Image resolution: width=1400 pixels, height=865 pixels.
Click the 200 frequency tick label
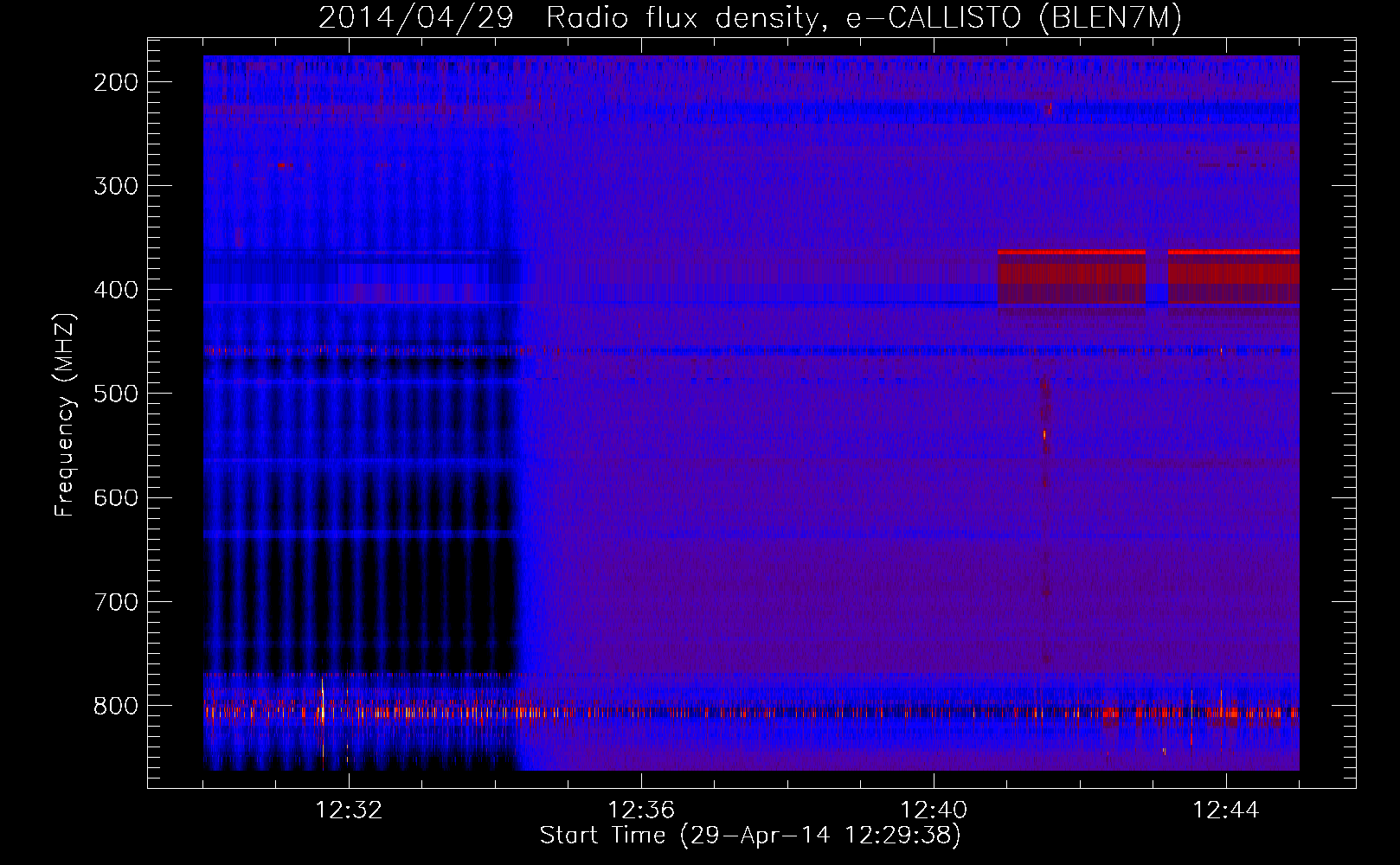pyautogui.click(x=116, y=82)
